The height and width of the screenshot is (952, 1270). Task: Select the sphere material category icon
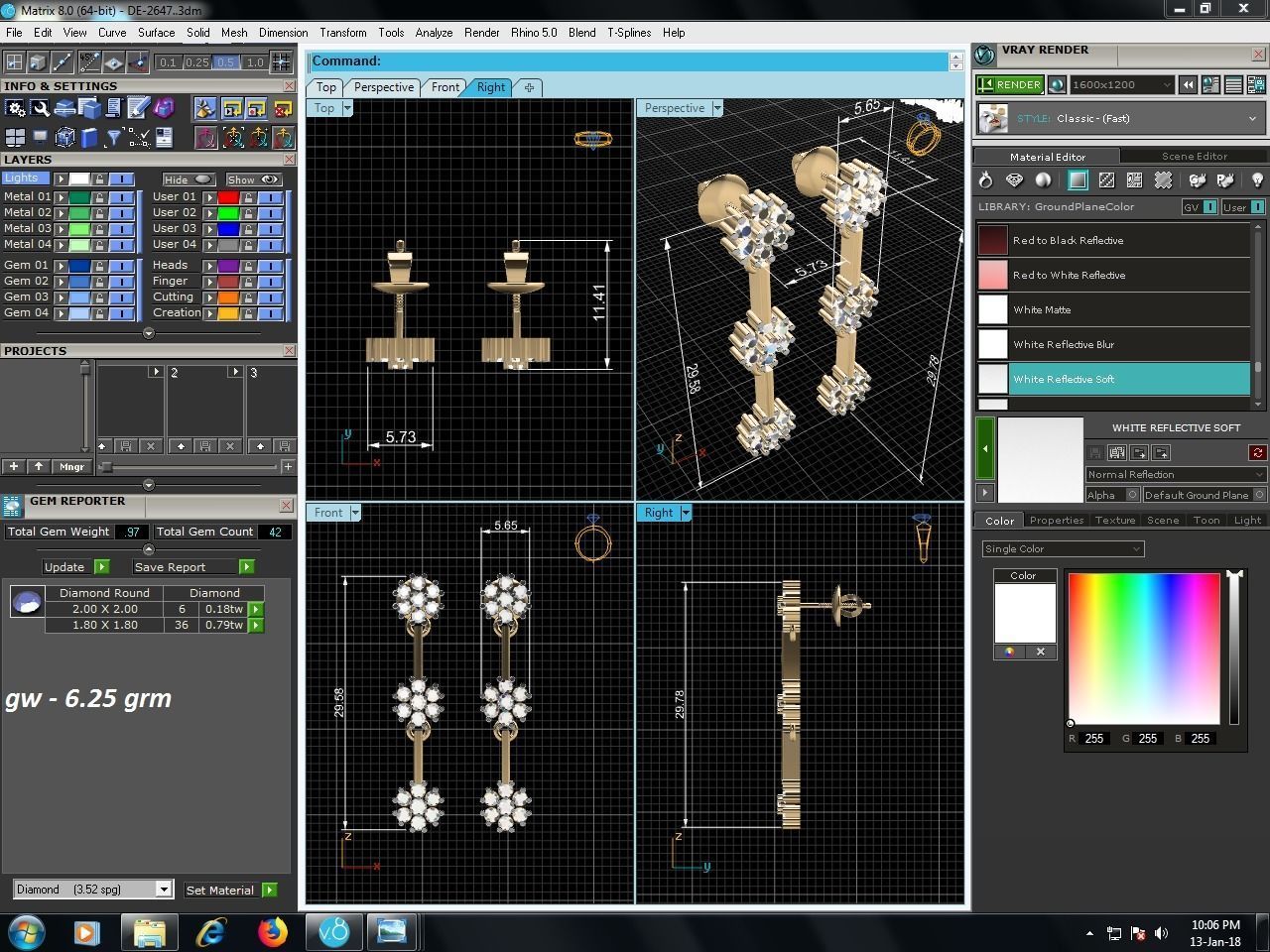click(1043, 179)
